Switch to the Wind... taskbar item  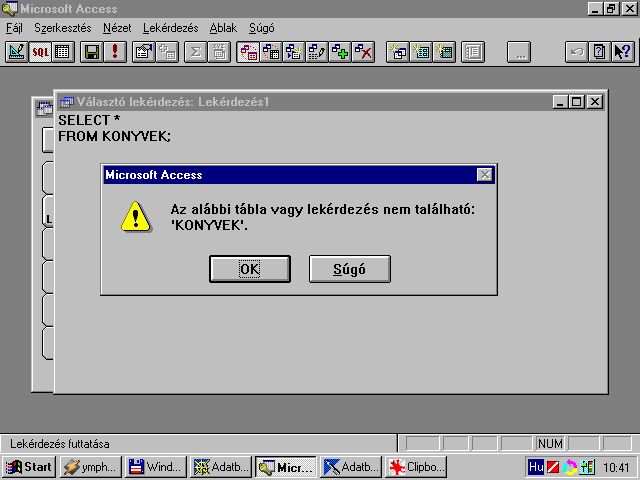(x=156, y=467)
